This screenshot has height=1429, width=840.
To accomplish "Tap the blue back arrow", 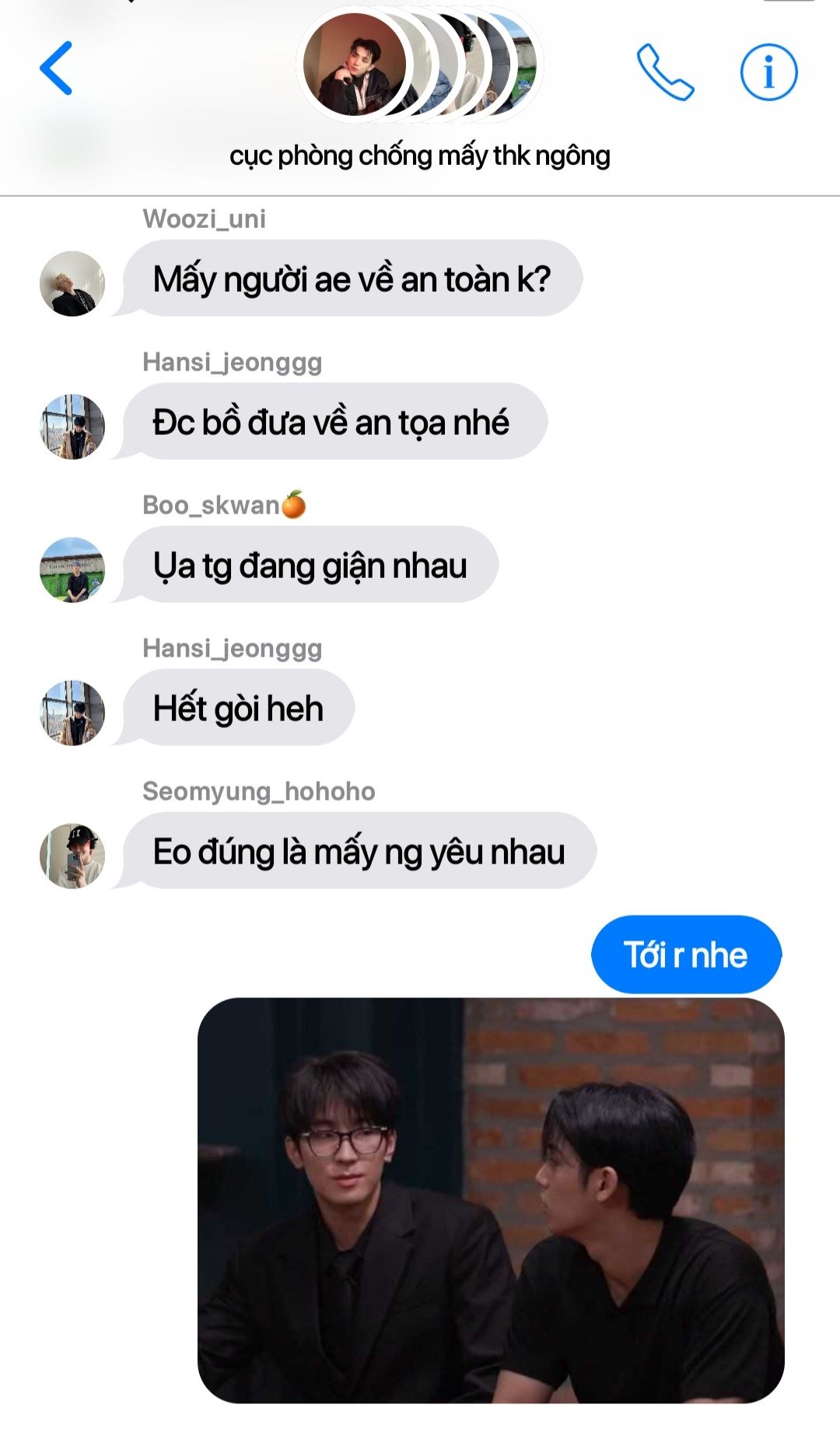I will point(56,68).
